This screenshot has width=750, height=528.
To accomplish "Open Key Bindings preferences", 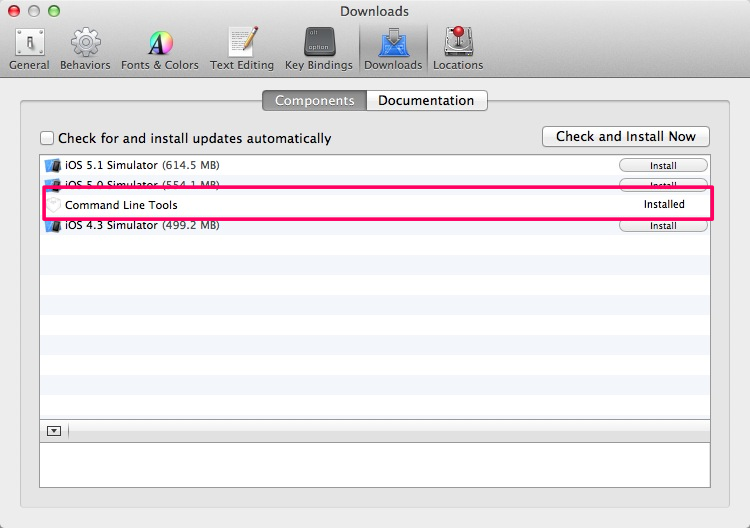I will pos(319,50).
